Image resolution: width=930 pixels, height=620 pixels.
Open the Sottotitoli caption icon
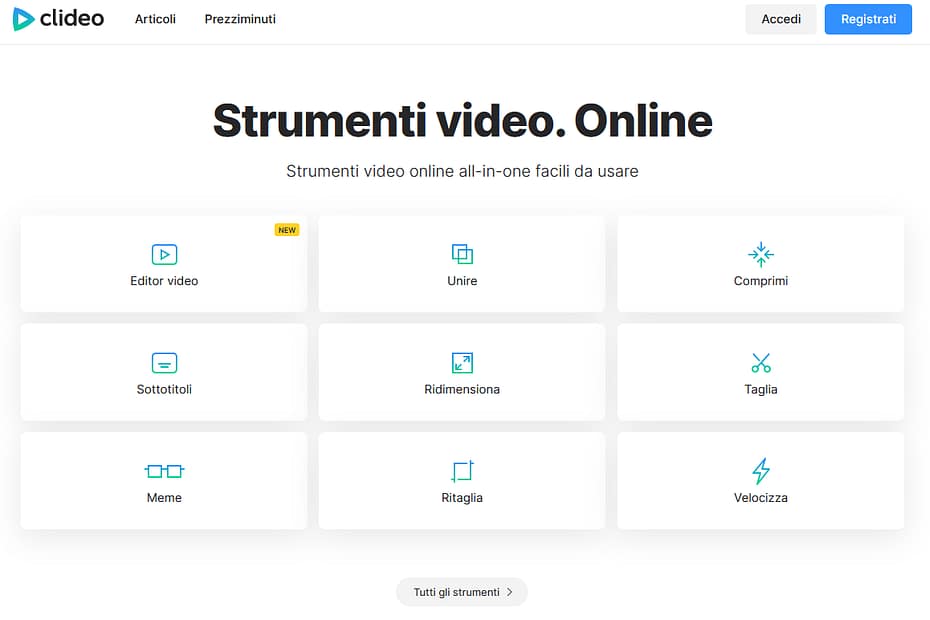(164, 362)
